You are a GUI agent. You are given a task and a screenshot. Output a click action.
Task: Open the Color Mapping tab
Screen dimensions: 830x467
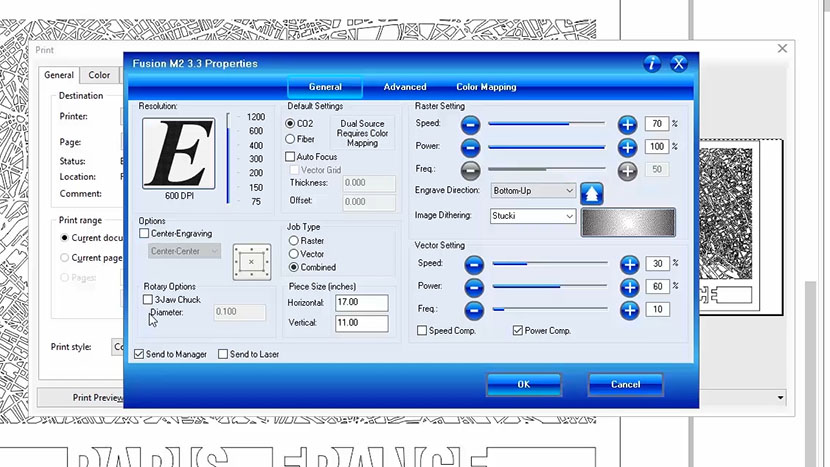[486, 87]
